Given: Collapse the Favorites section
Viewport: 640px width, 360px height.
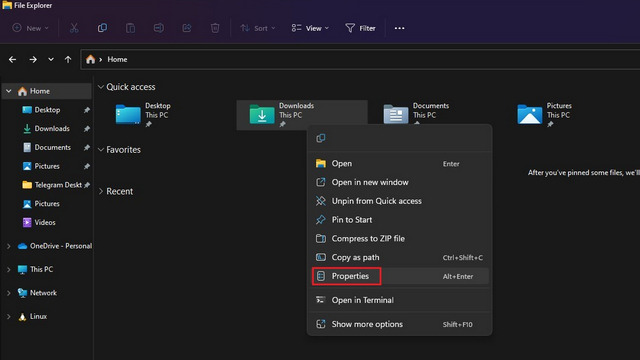Looking at the screenshot, I should point(101,150).
